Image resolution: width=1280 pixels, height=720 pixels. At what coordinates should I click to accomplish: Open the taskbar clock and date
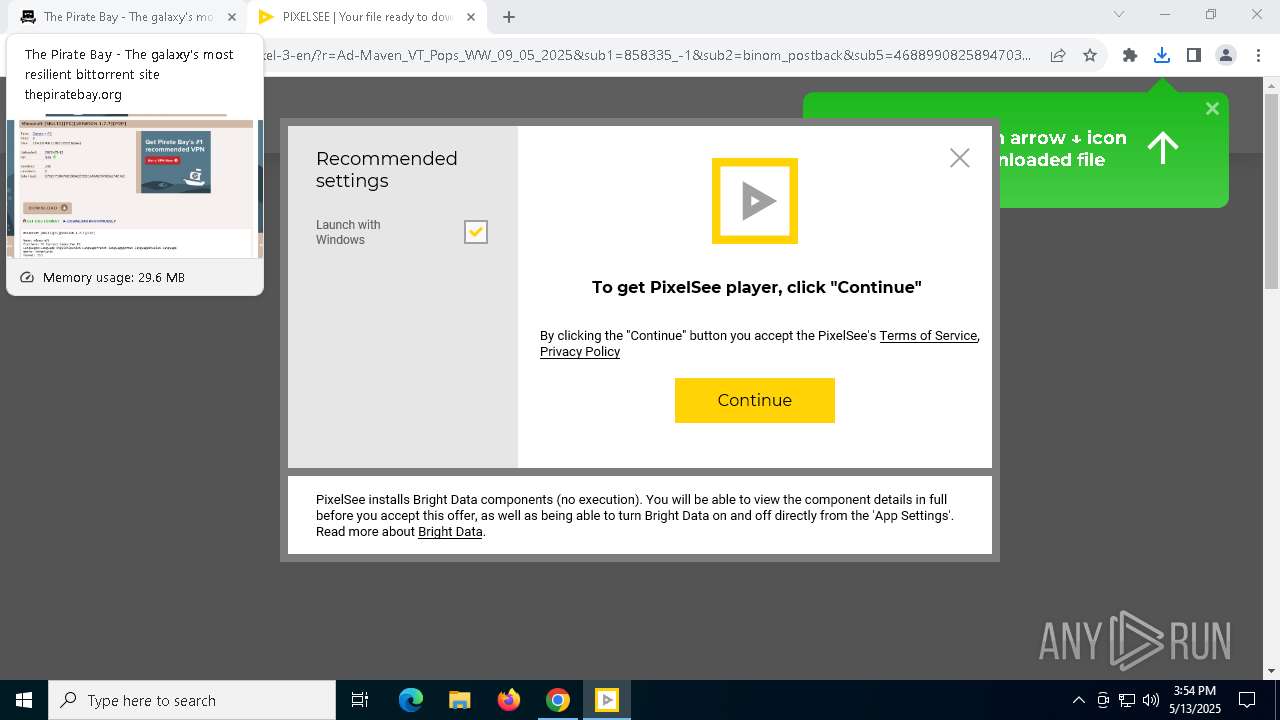pyautogui.click(x=1195, y=700)
